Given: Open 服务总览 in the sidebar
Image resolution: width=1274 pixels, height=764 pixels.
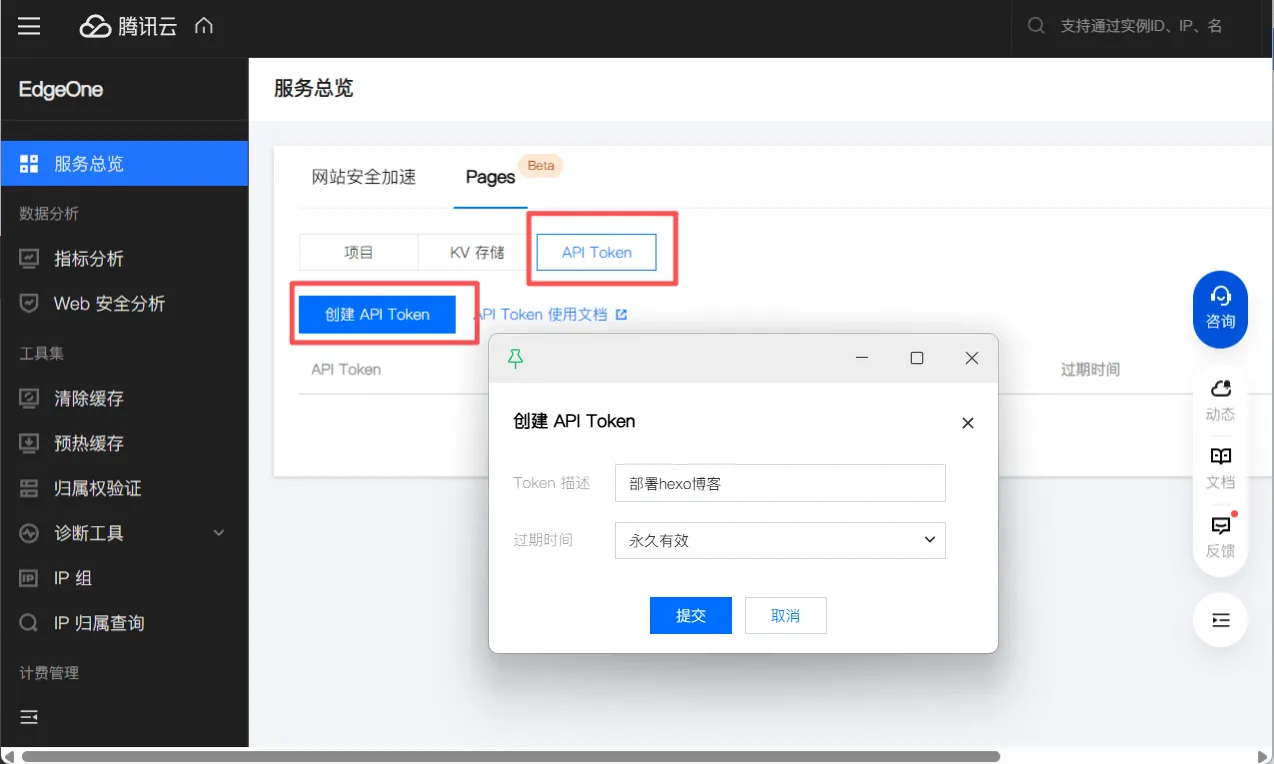Looking at the screenshot, I should click(x=124, y=164).
